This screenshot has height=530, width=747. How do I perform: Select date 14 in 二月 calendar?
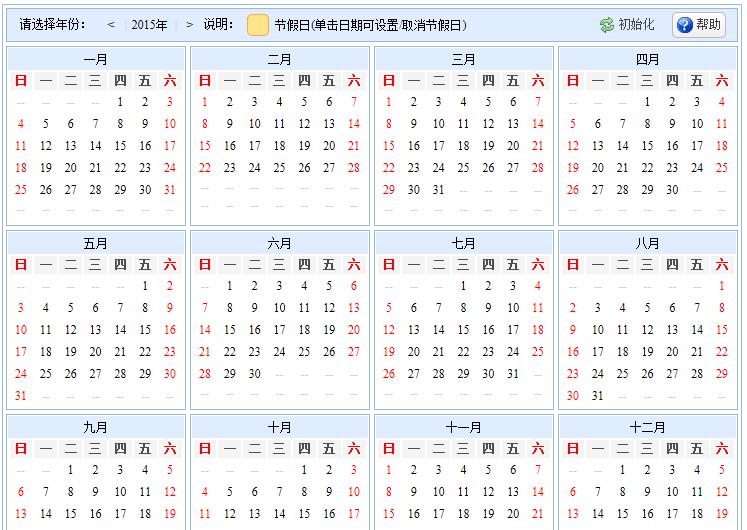point(354,124)
